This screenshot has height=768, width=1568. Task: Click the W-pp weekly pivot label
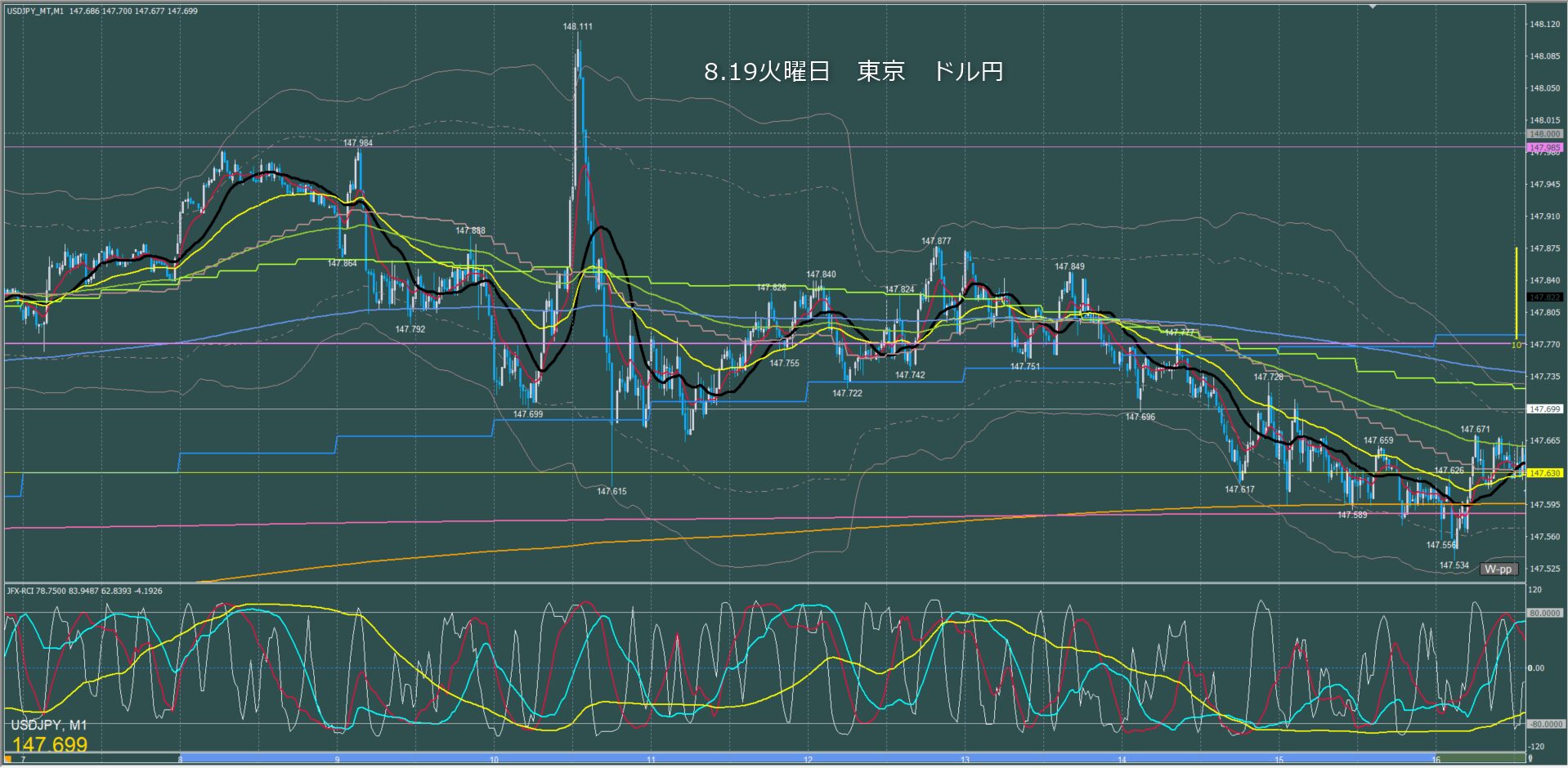[1498, 569]
